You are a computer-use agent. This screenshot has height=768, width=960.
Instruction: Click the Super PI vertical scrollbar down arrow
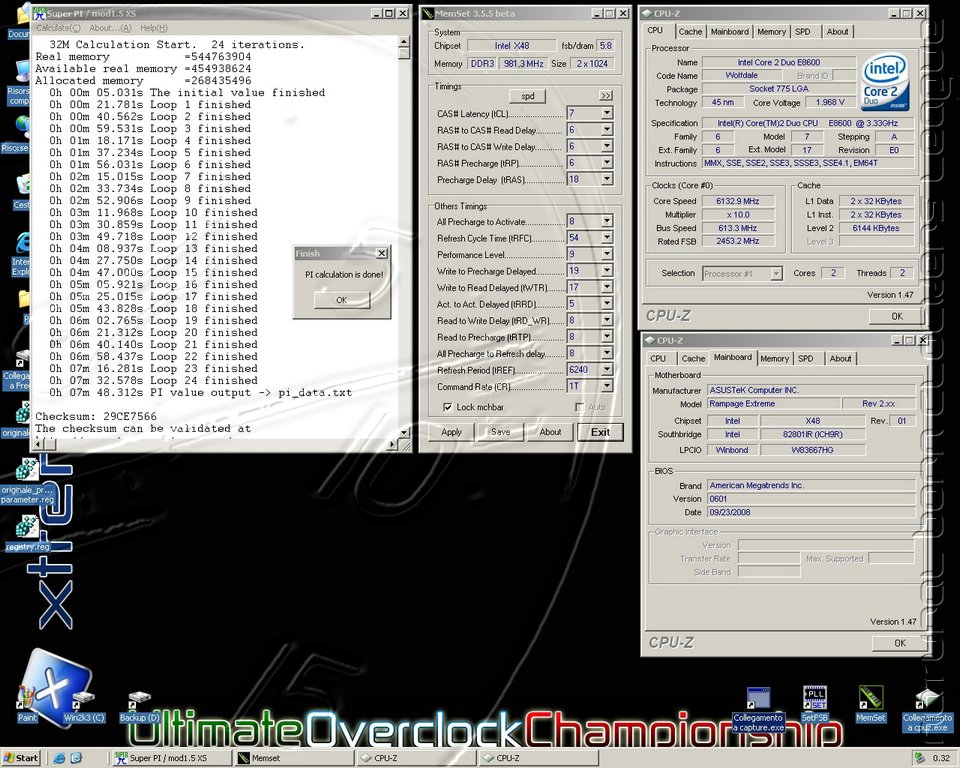[x=403, y=432]
